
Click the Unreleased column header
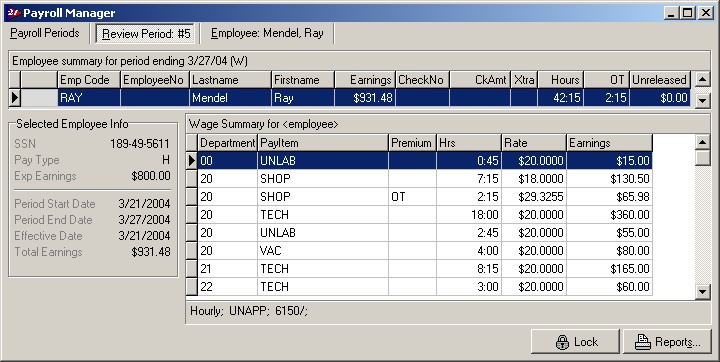coord(660,79)
